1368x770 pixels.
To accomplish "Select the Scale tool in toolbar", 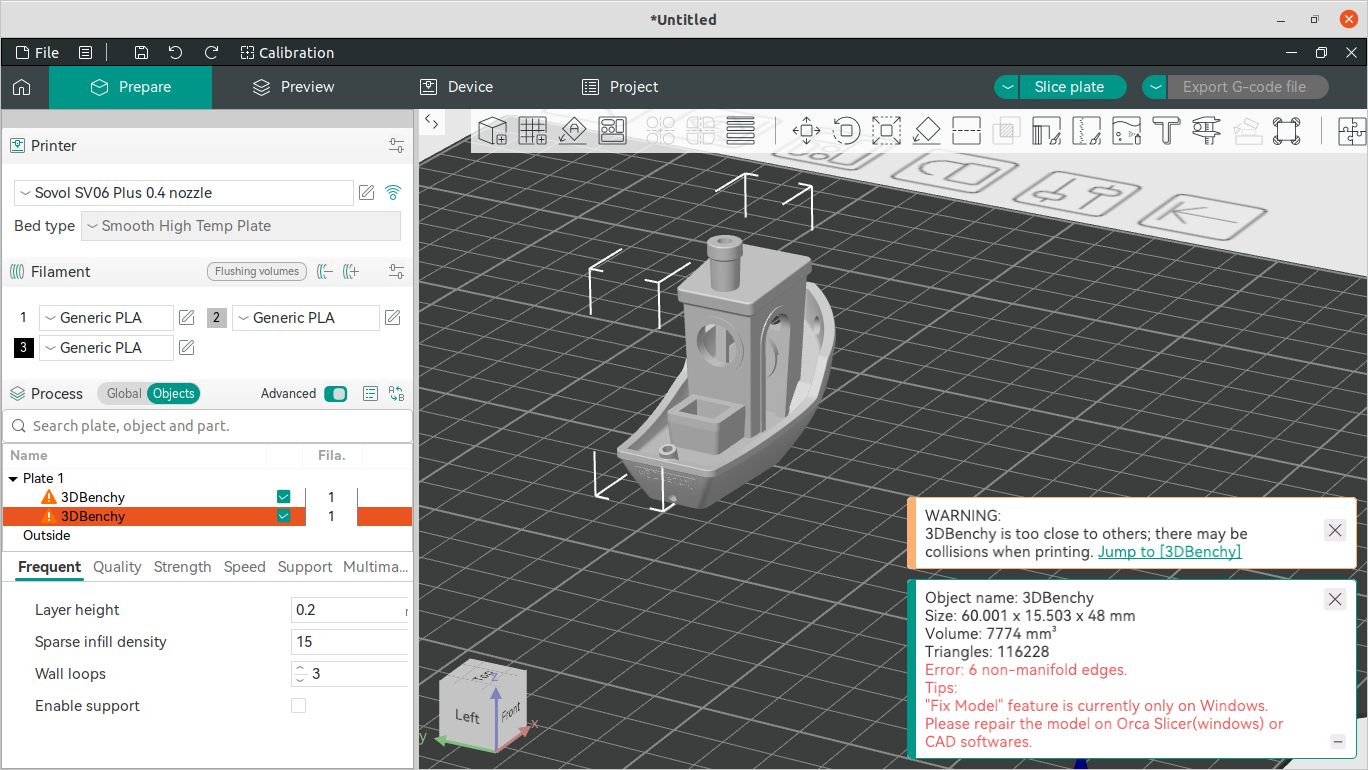I will pyautogui.click(x=886, y=130).
